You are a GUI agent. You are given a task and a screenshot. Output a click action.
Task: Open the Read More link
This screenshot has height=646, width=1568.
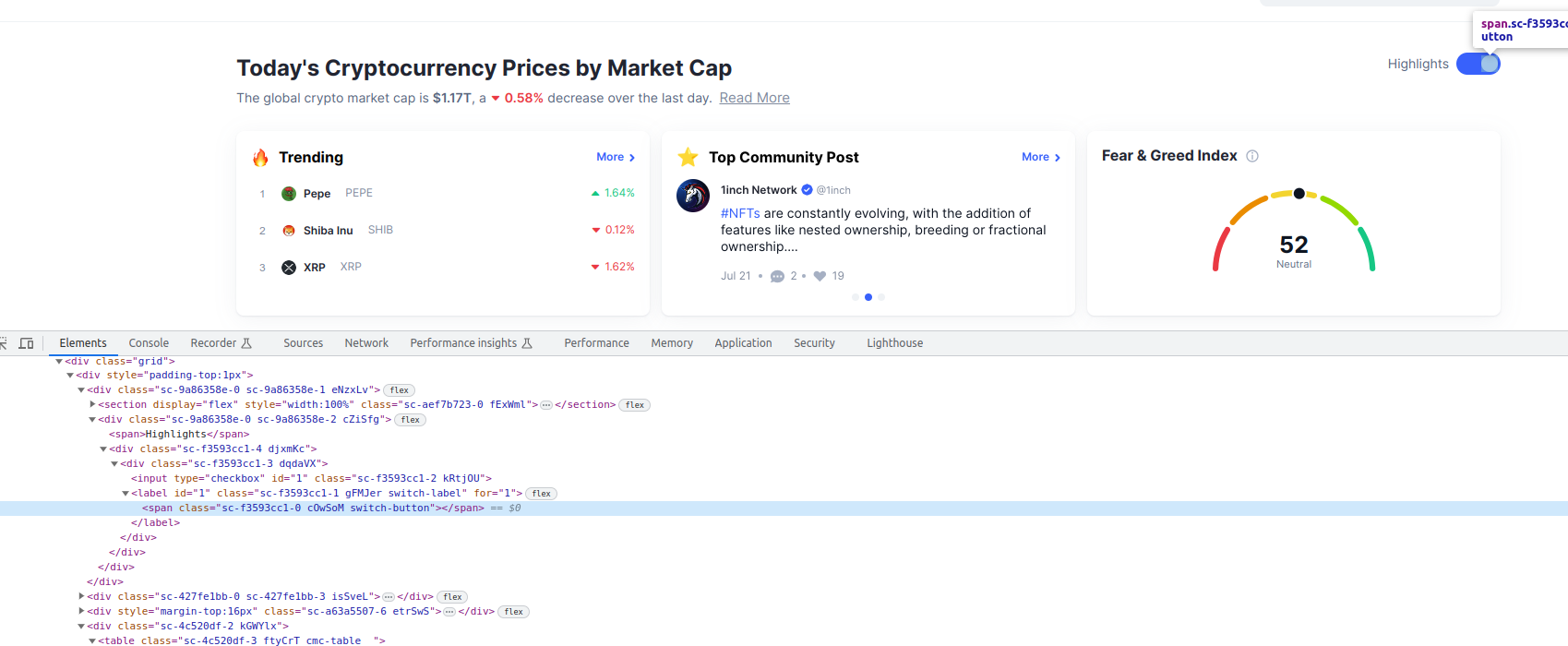tap(754, 98)
